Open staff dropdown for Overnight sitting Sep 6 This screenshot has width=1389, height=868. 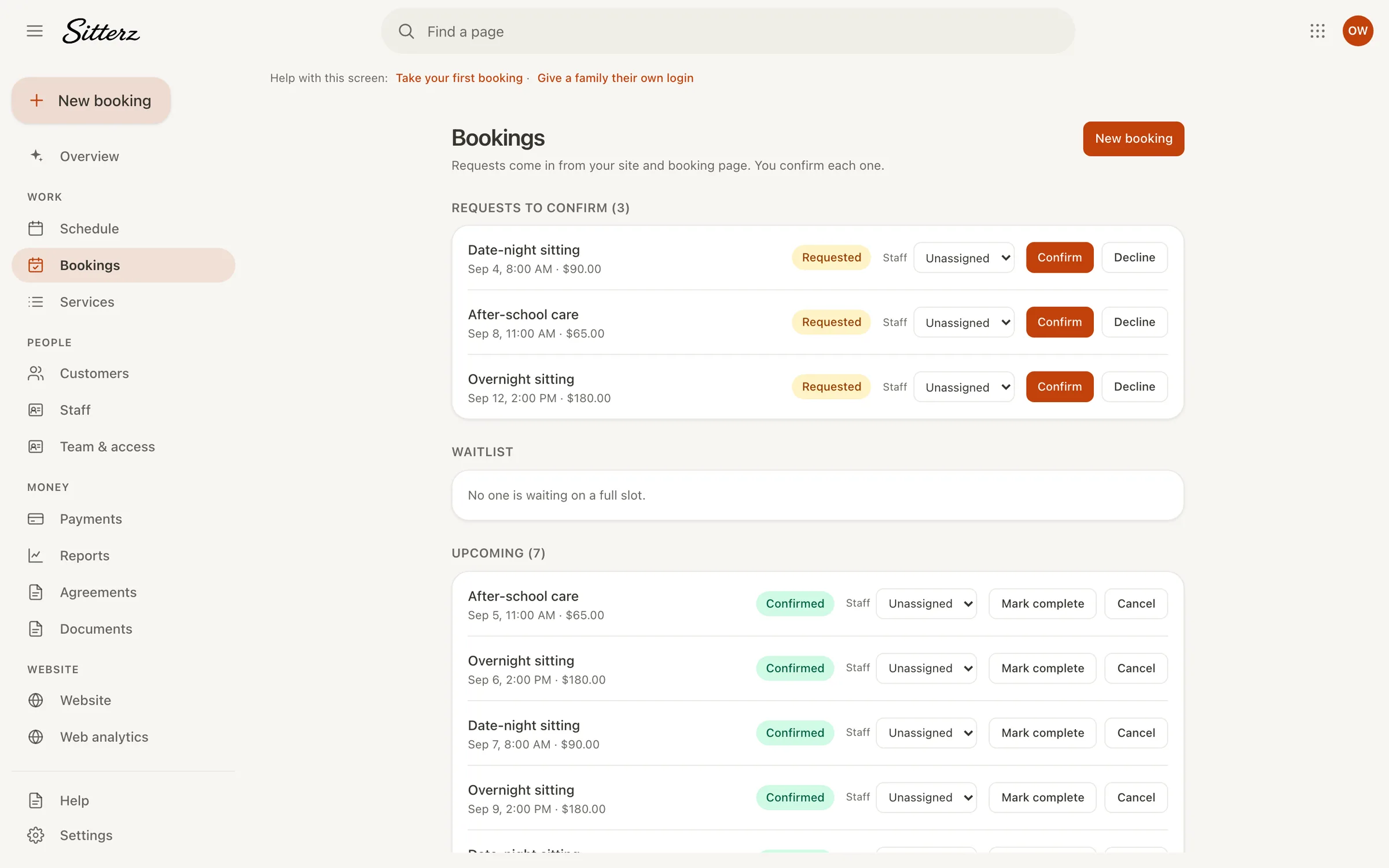pyautogui.click(x=927, y=668)
